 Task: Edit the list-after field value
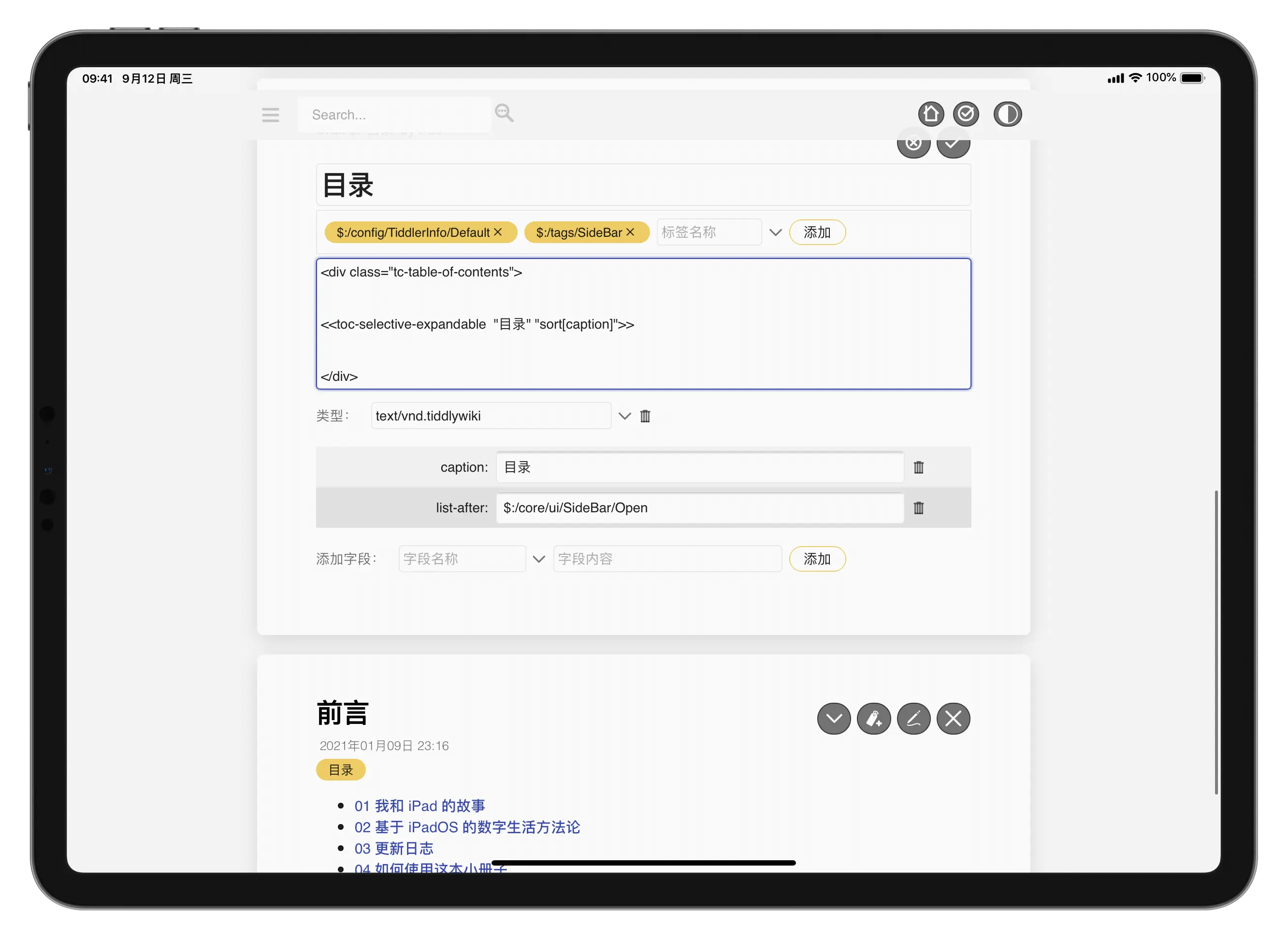click(x=700, y=507)
